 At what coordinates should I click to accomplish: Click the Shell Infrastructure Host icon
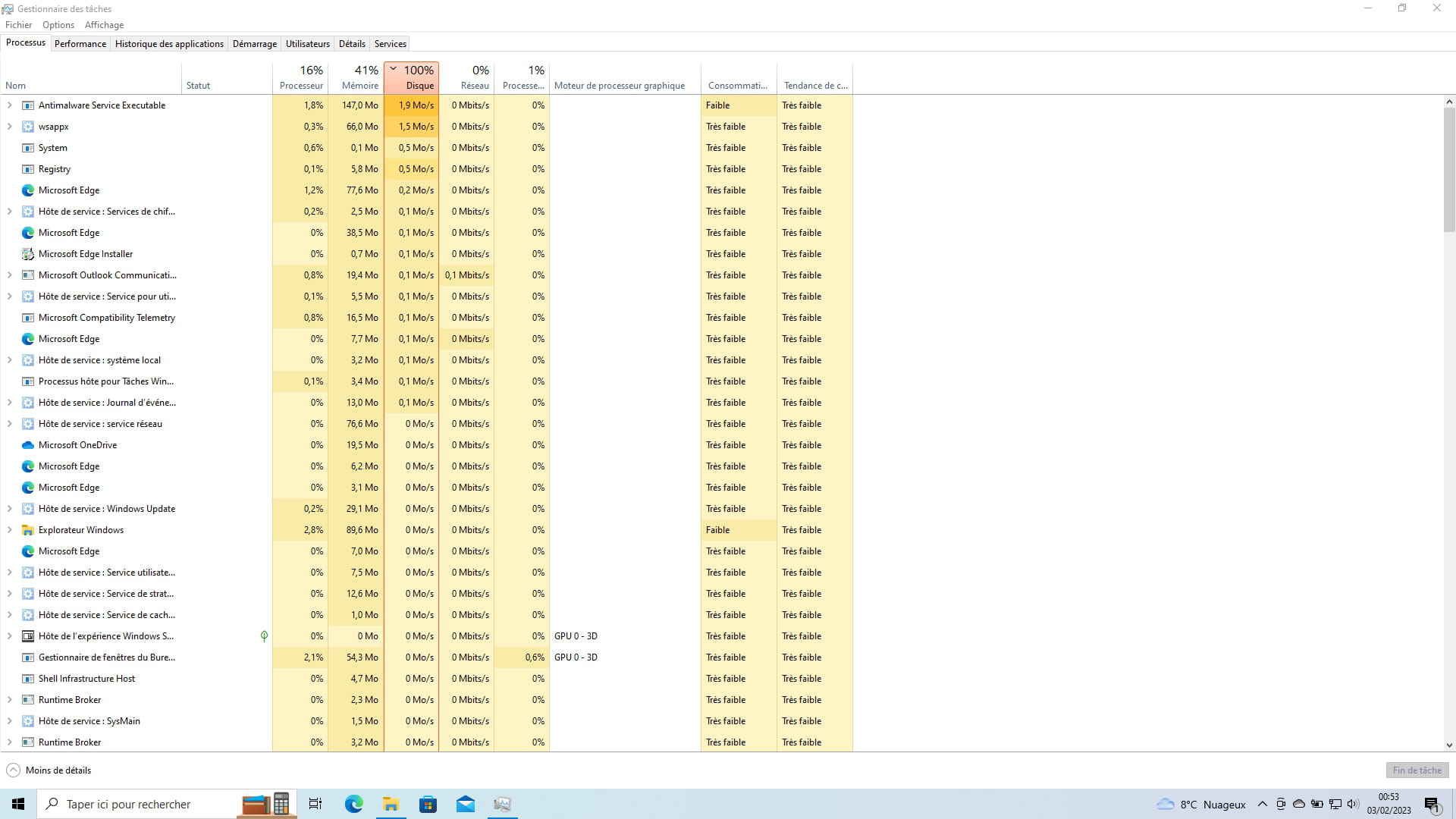28,679
